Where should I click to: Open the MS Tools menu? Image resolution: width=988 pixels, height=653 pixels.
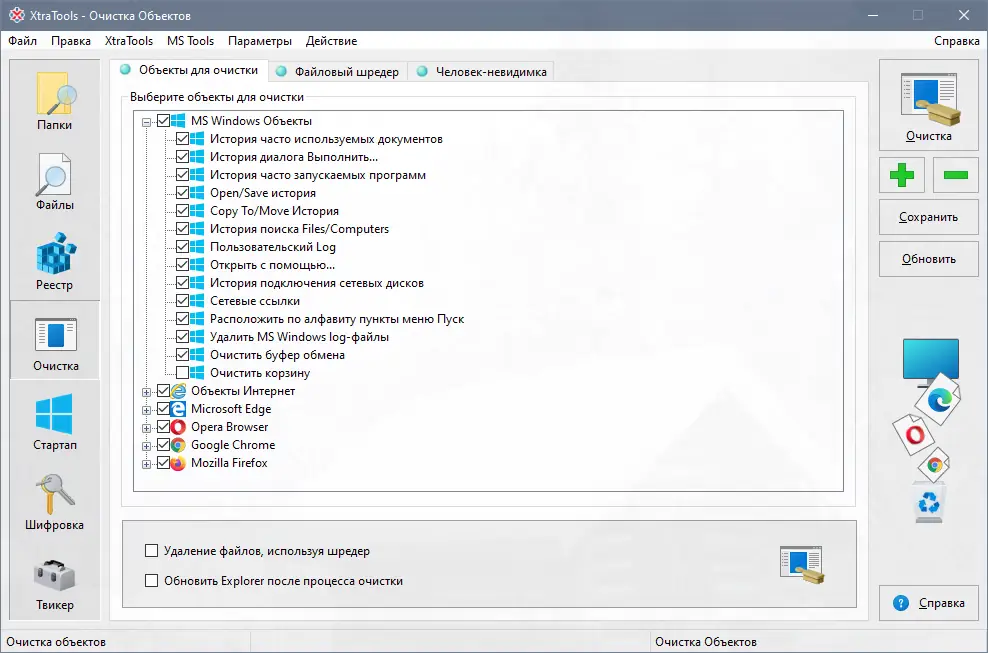coord(190,41)
